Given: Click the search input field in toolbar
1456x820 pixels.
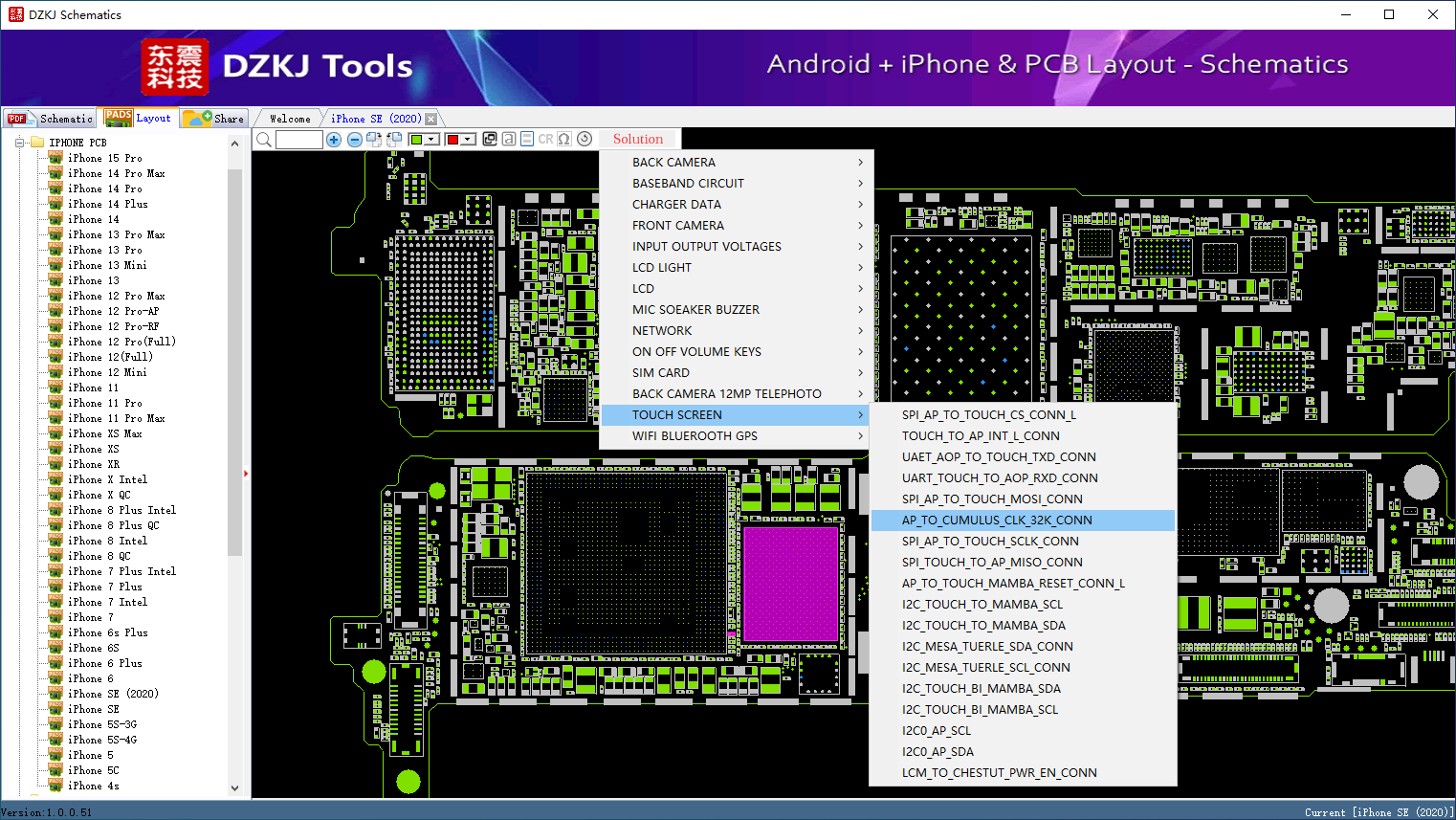Looking at the screenshot, I should [x=299, y=140].
